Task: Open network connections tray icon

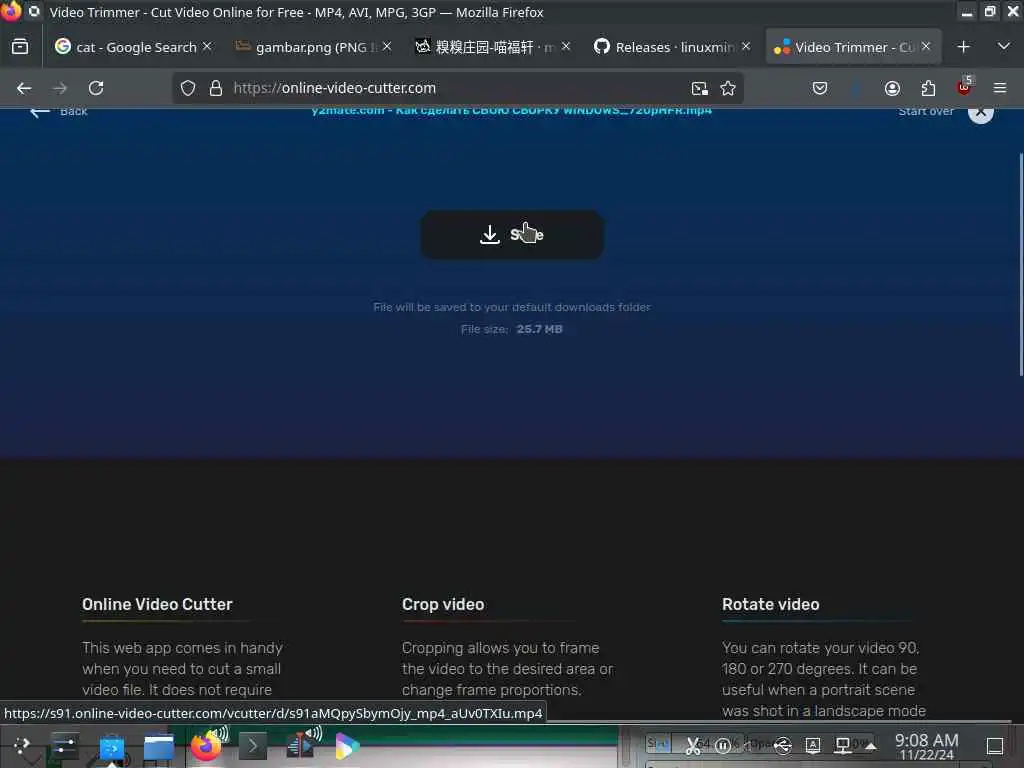Action: coord(842,745)
